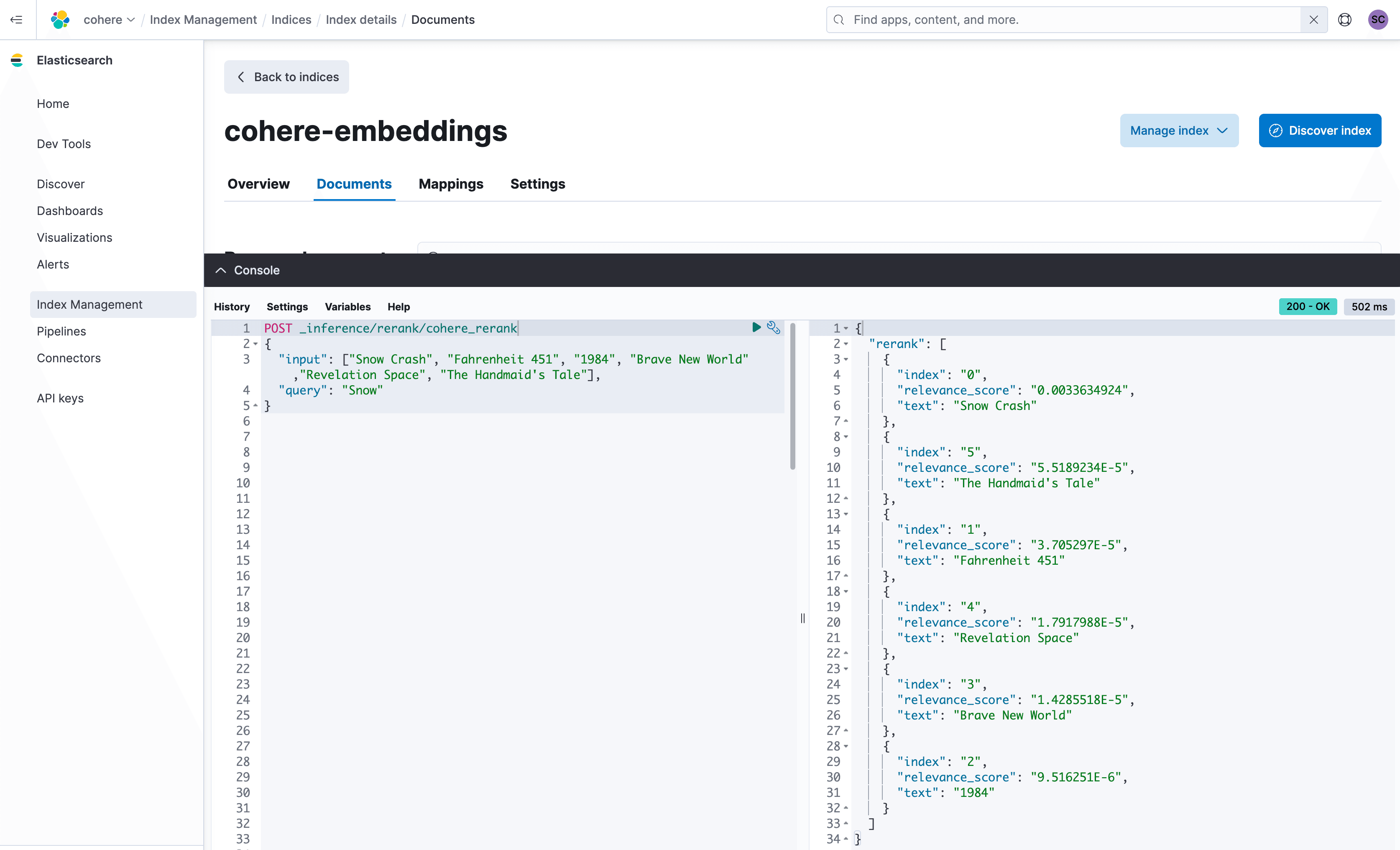Click the 502 ms response time badge
Viewport: 1400px width, 850px height.
click(x=1369, y=307)
